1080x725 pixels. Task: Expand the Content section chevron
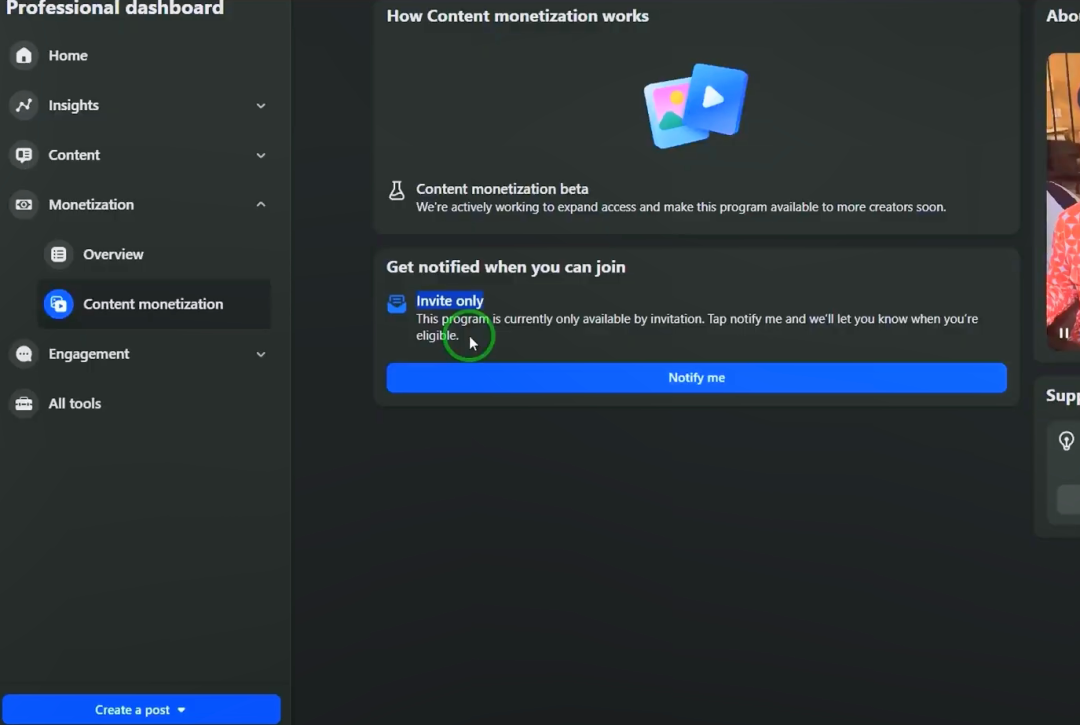pyautogui.click(x=261, y=155)
